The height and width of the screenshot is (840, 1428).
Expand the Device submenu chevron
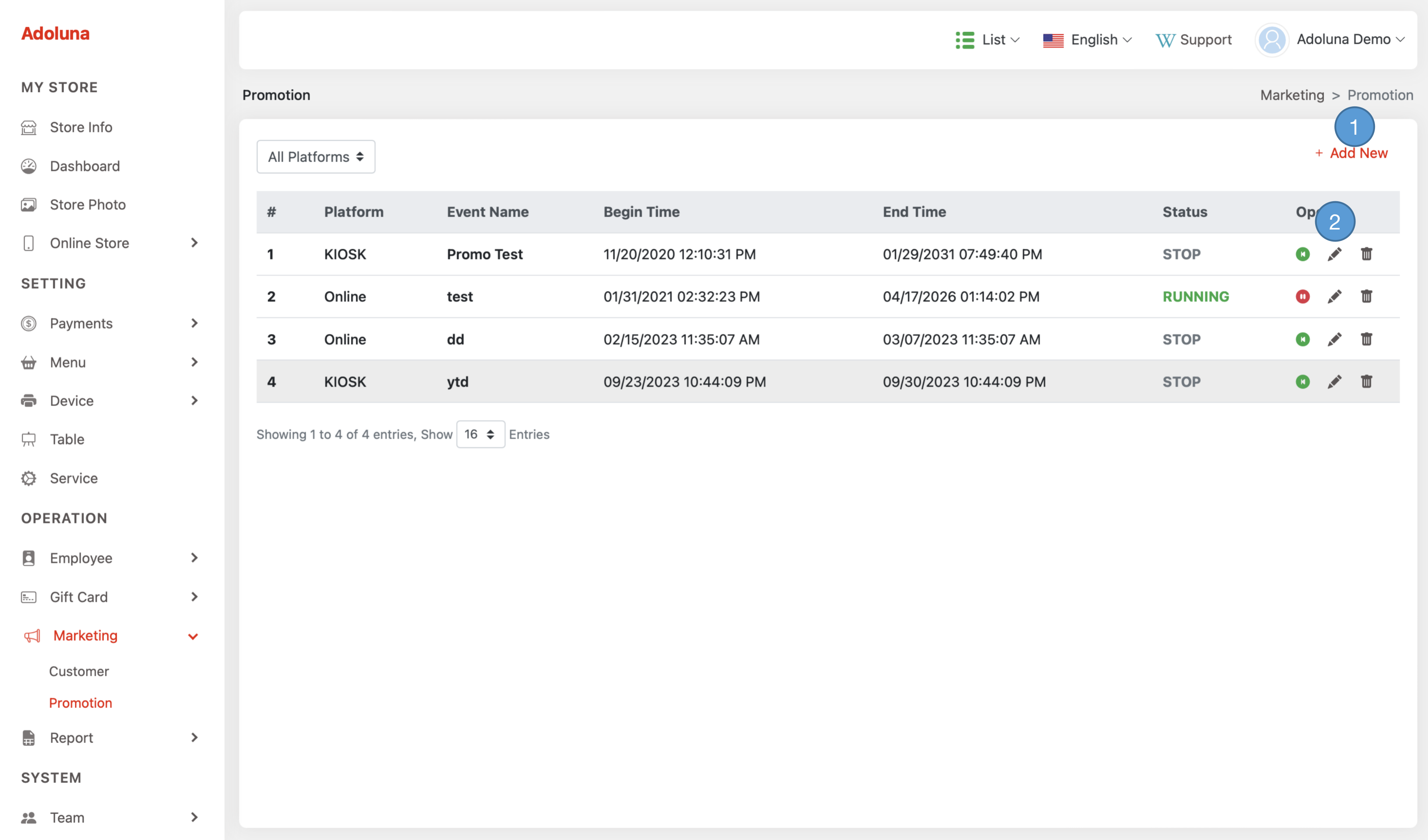coord(195,401)
